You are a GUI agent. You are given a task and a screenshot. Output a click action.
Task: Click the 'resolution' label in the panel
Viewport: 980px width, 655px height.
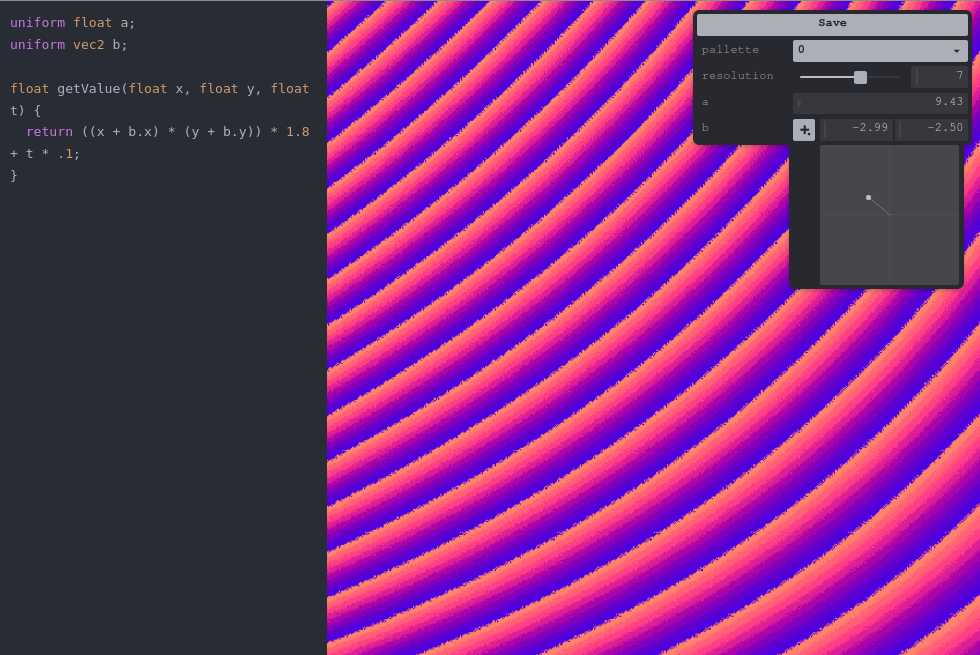(737, 76)
